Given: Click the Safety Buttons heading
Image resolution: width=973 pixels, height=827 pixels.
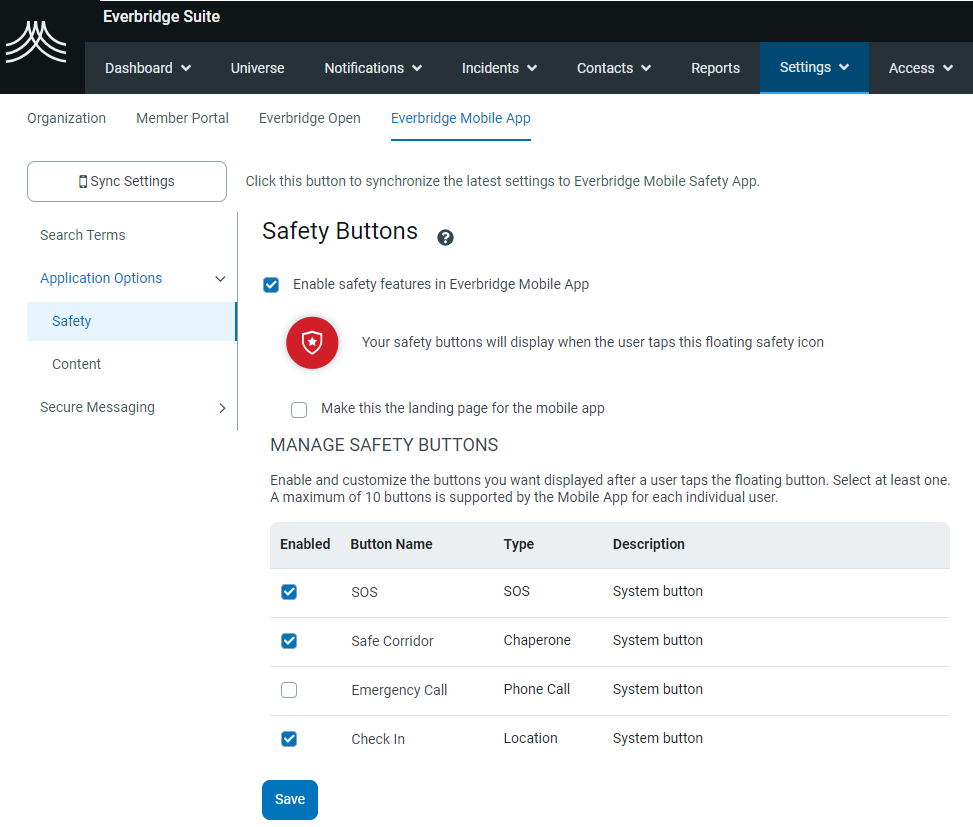Looking at the screenshot, I should [340, 231].
